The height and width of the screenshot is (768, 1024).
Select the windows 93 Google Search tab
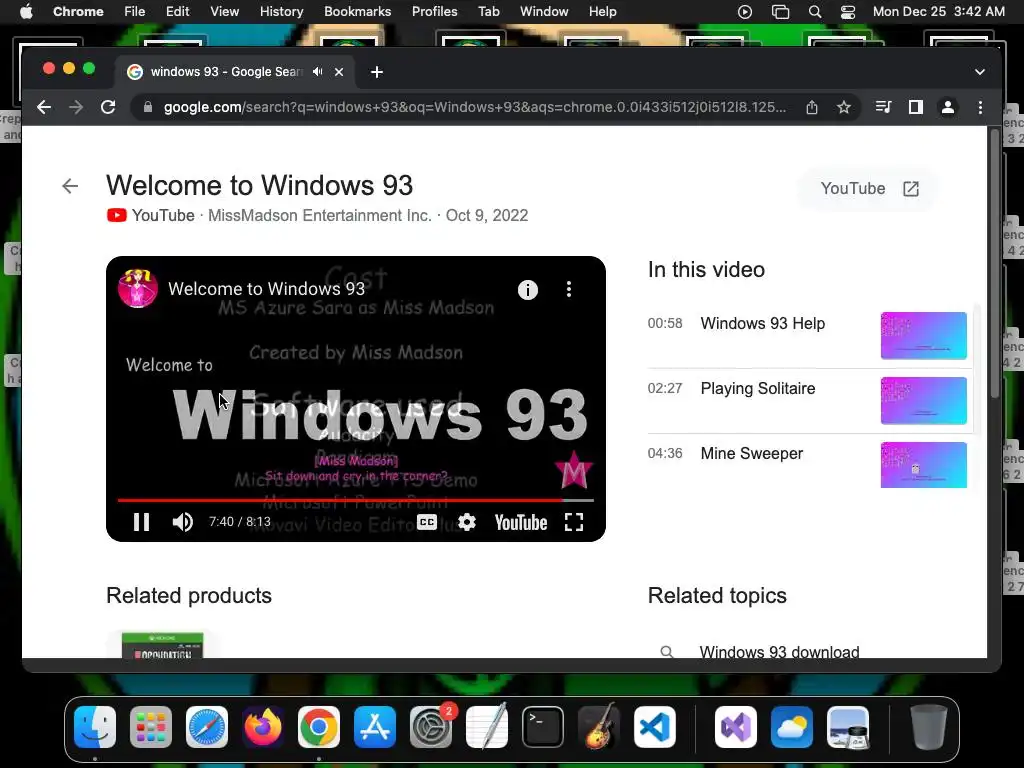tap(226, 72)
